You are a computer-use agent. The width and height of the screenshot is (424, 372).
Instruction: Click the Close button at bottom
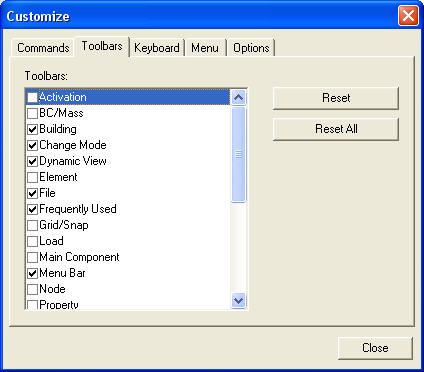[375, 348]
